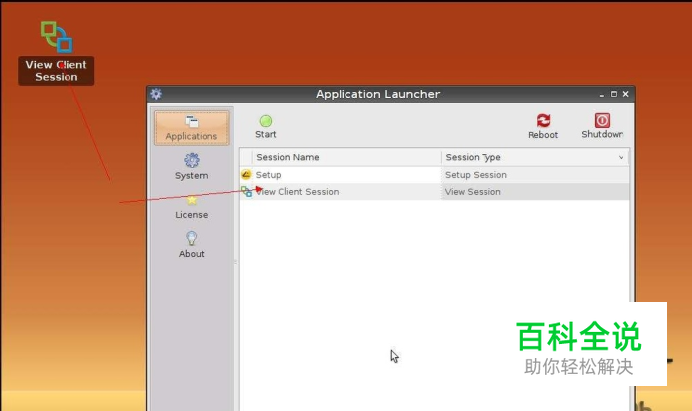The height and width of the screenshot is (411, 692).
Task: Expand the column chooser arrow in header
Action: pyautogui.click(x=621, y=158)
